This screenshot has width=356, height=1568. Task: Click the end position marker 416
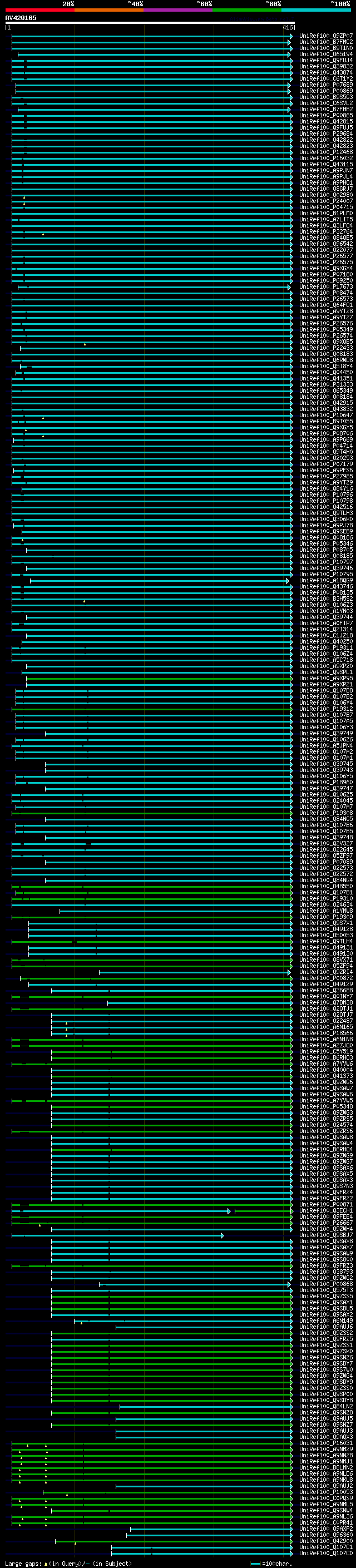pos(287,28)
